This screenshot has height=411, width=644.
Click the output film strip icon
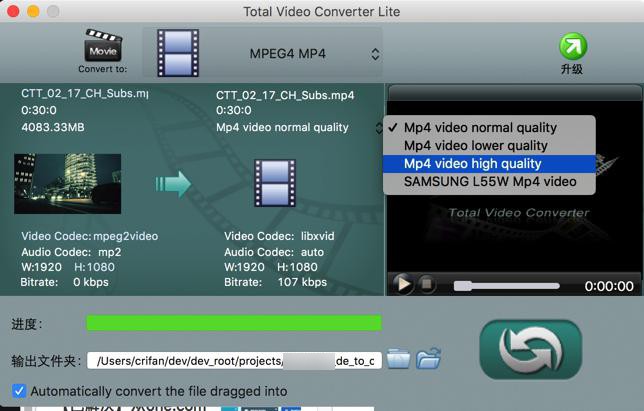(x=275, y=183)
